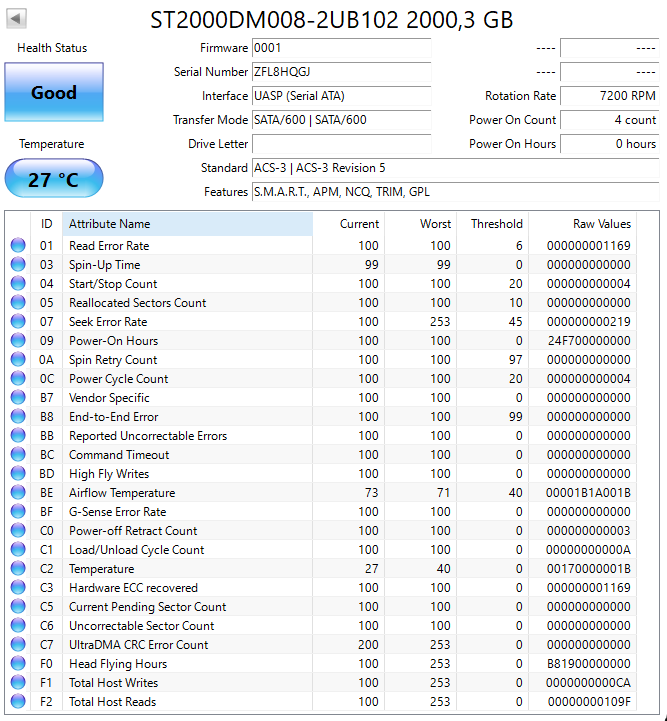Click the status orb for Total Host Writes
The width and height of the screenshot is (667, 721).
(x=18, y=683)
